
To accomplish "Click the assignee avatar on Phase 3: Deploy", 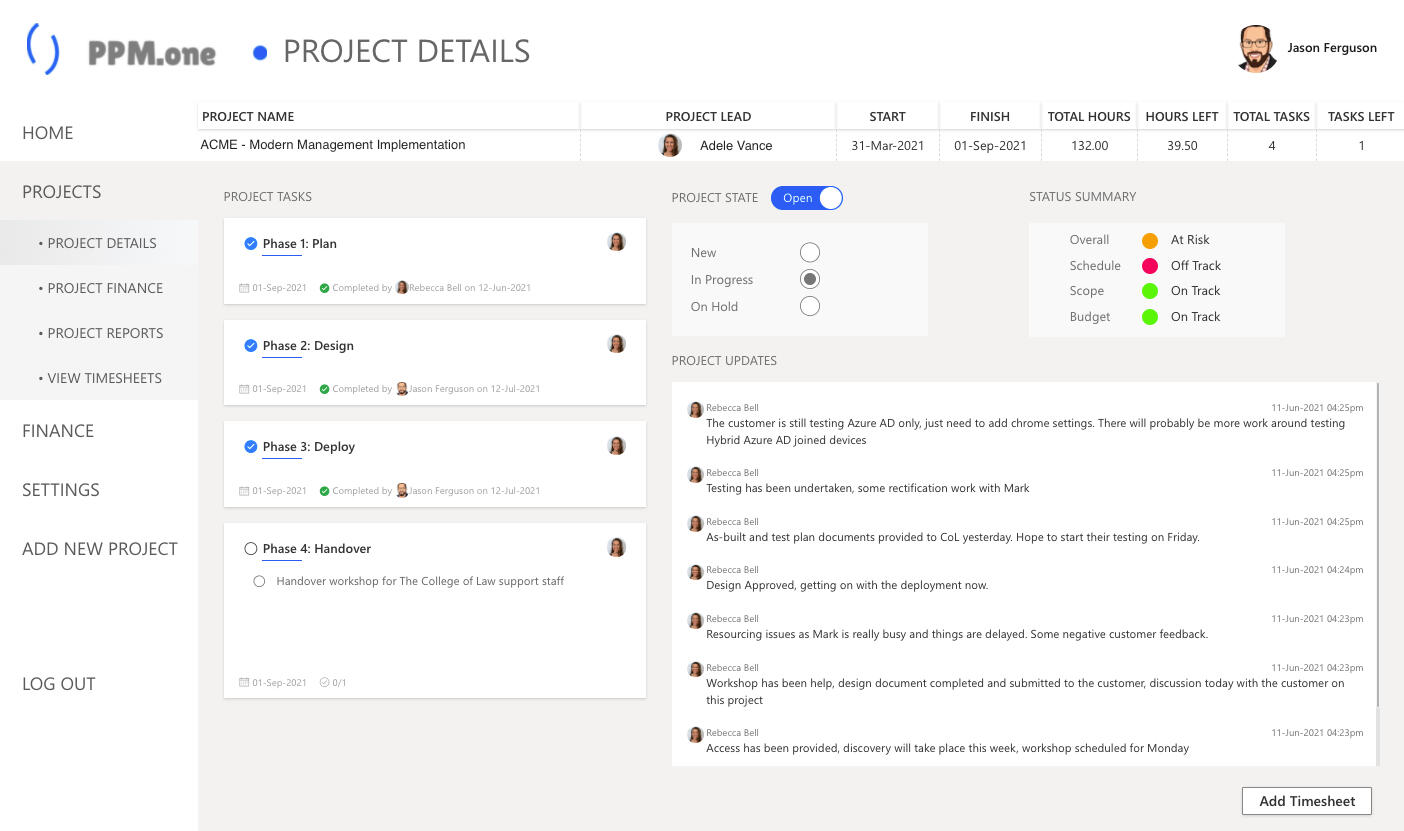I will [617, 446].
